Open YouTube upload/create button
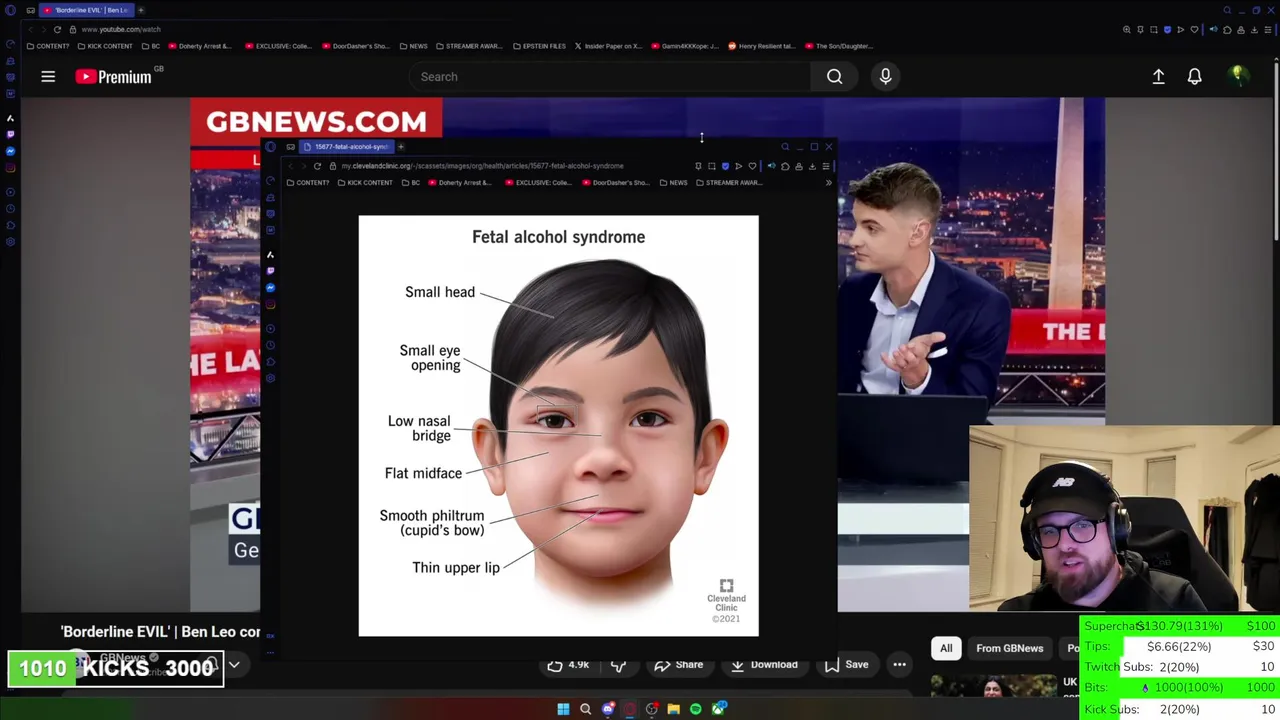1280x720 pixels. click(x=1158, y=76)
